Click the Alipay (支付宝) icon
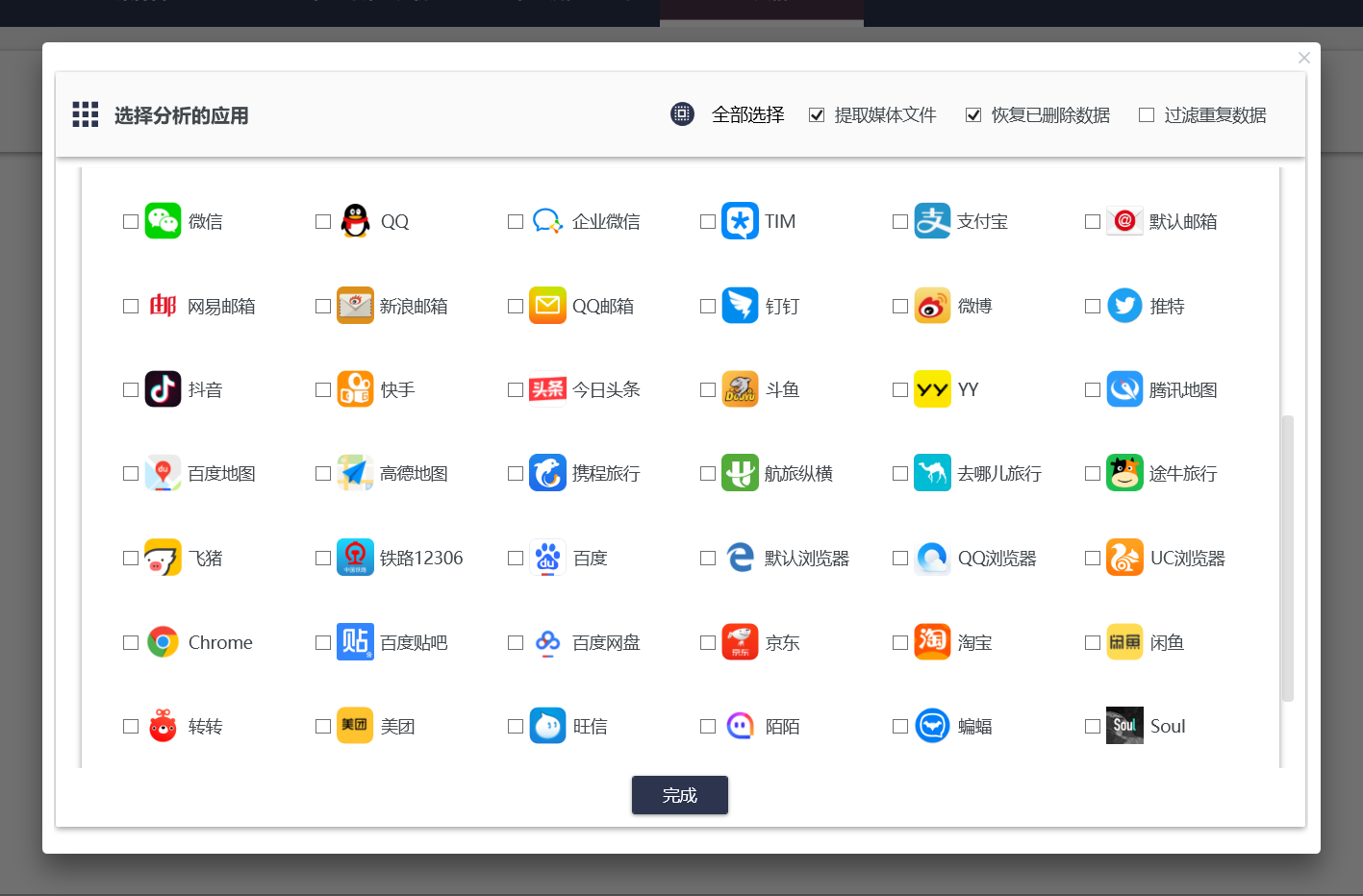 (x=932, y=221)
